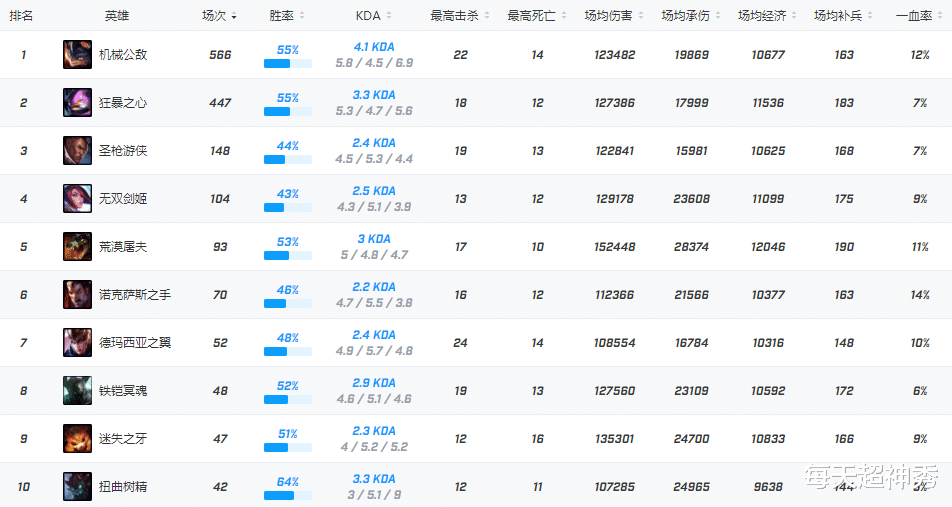The height and width of the screenshot is (507, 952).
Task: Click the 迷失之牙 hero avatar
Action: [x=77, y=438]
